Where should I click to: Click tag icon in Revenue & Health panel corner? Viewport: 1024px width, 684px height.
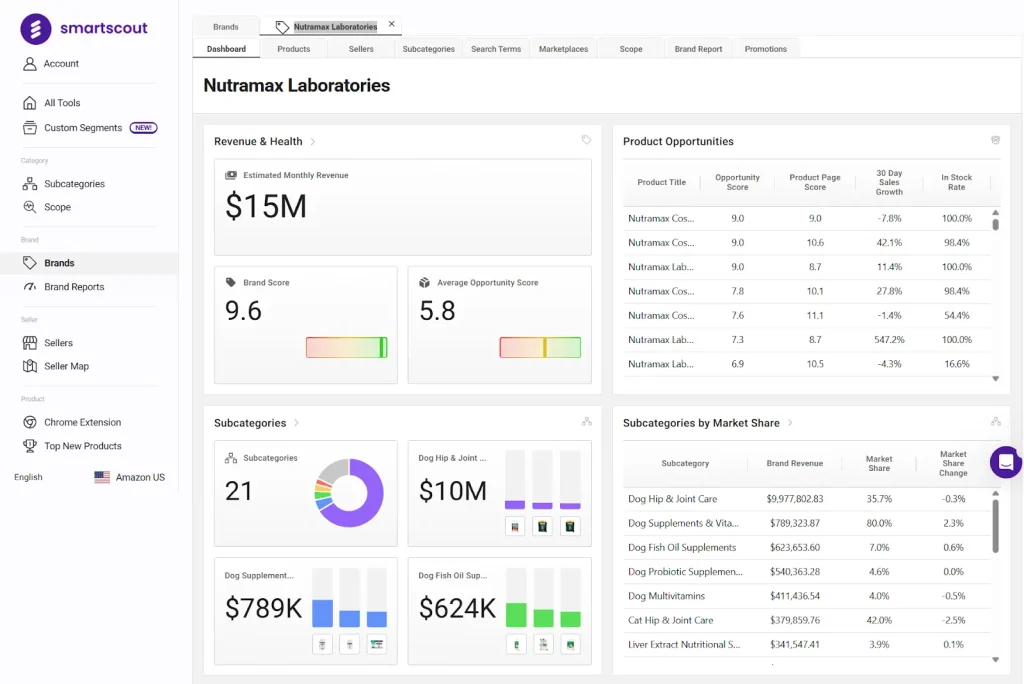(x=586, y=140)
